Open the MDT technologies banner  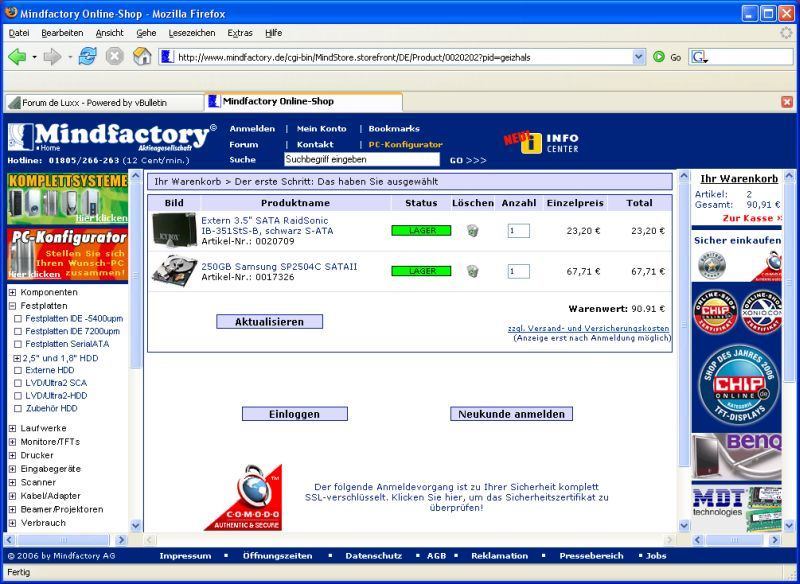point(736,509)
